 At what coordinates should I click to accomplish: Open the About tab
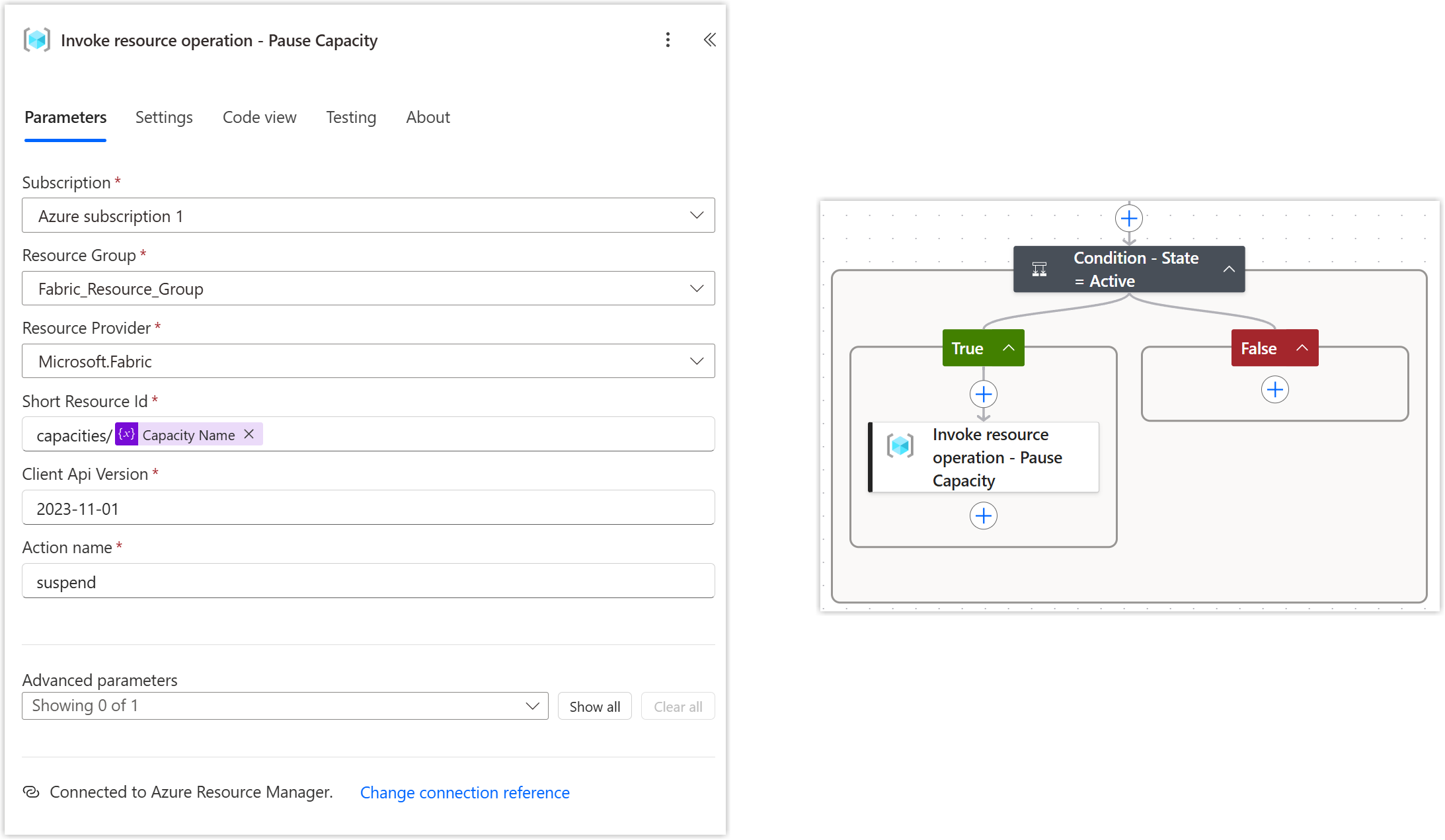click(x=428, y=118)
